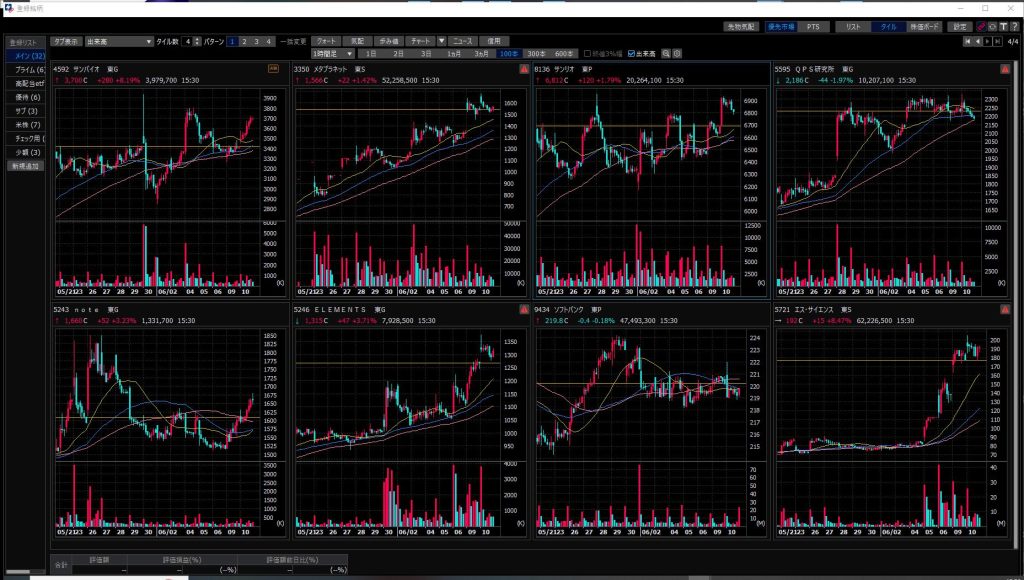1024x580 pixels.
Task: Expand the dropdown arrow next to チャート
Action: 441,41
